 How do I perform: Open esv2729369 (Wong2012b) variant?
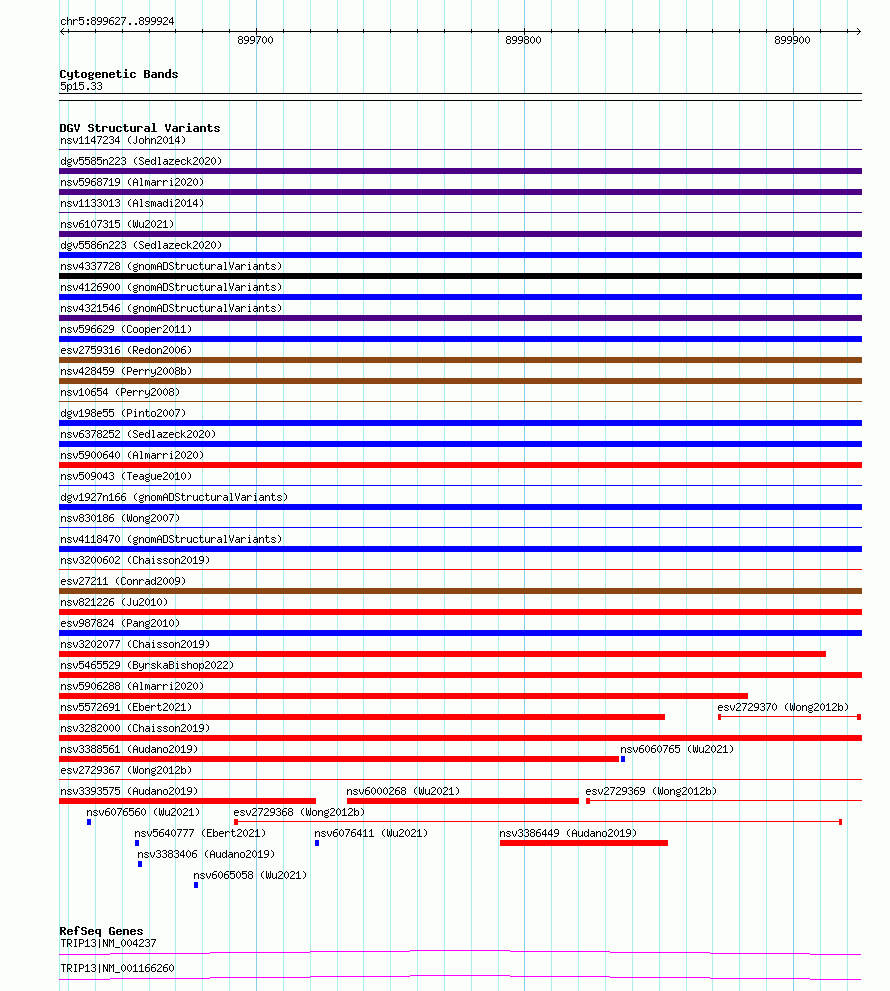coord(651,791)
